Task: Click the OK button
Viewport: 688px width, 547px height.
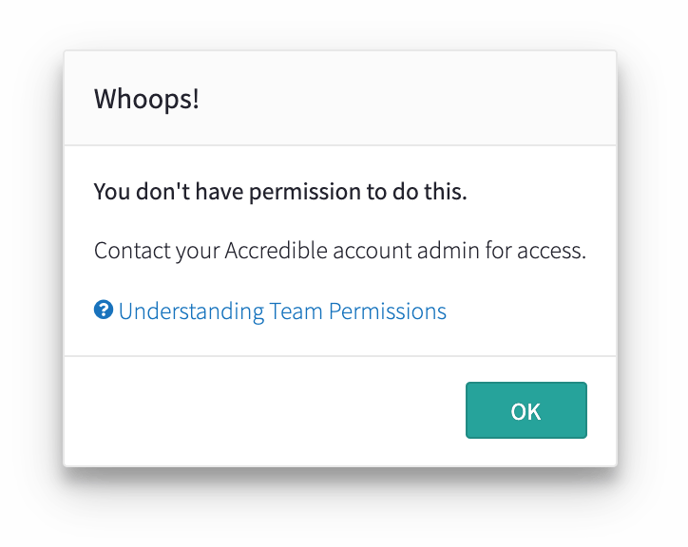Action: pos(526,410)
